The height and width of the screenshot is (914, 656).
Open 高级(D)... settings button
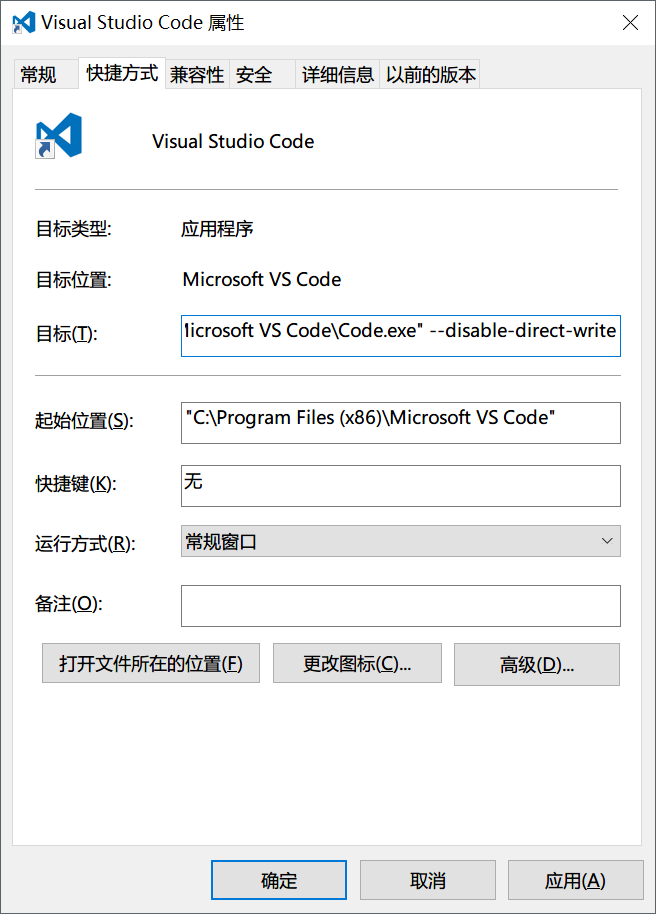click(x=537, y=665)
